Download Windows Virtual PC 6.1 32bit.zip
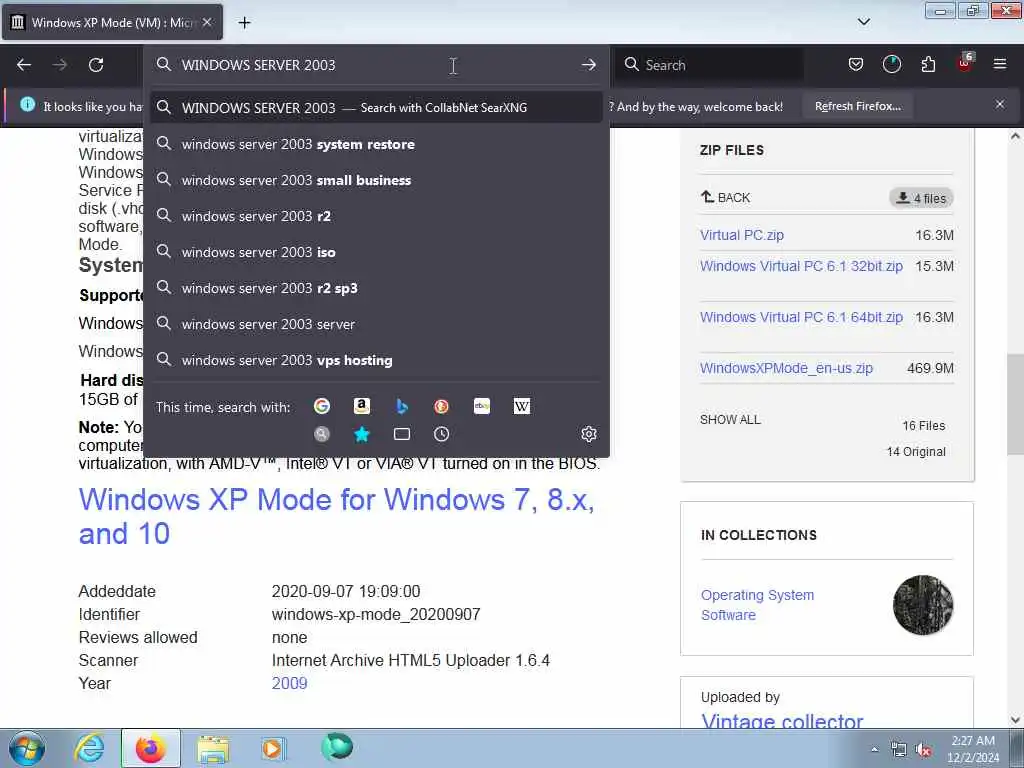This screenshot has width=1024, height=768. click(801, 266)
